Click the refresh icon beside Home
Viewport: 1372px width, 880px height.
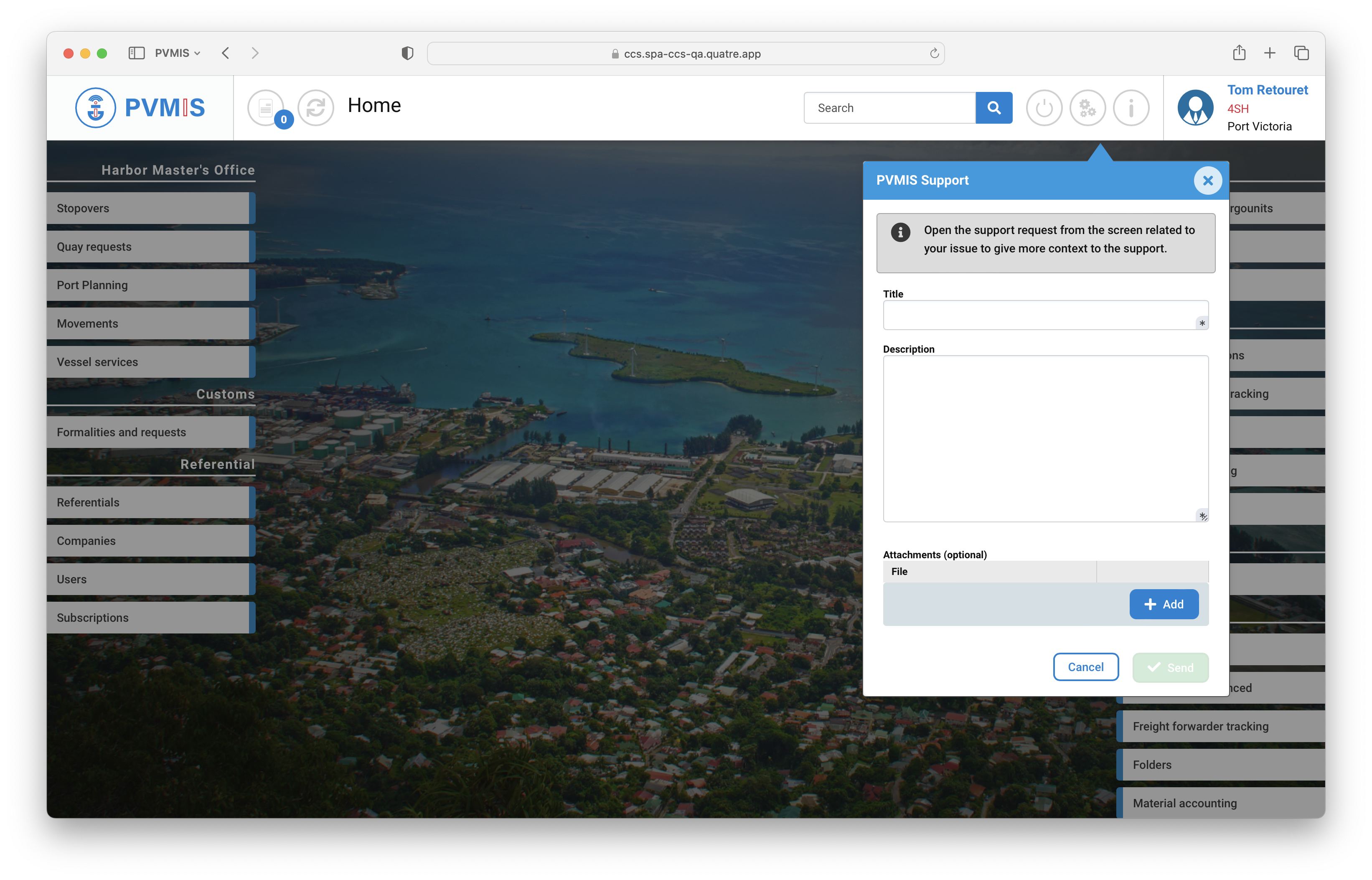pos(315,107)
